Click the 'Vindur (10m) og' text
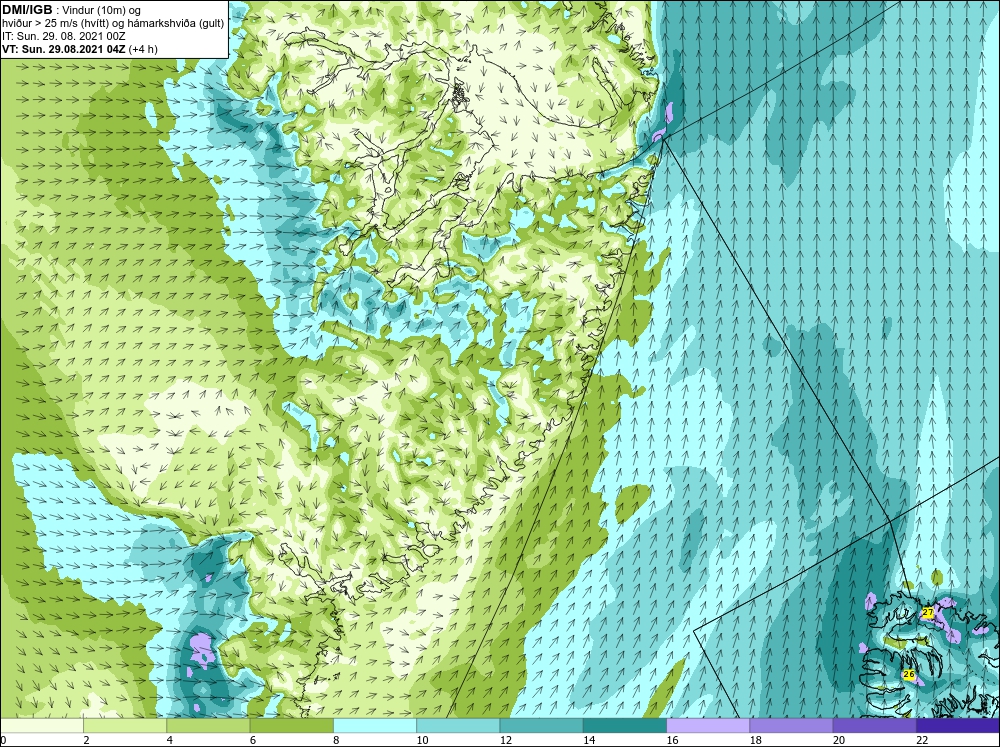This screenshot has height=747, width=1000. click(x=103, y=11)
